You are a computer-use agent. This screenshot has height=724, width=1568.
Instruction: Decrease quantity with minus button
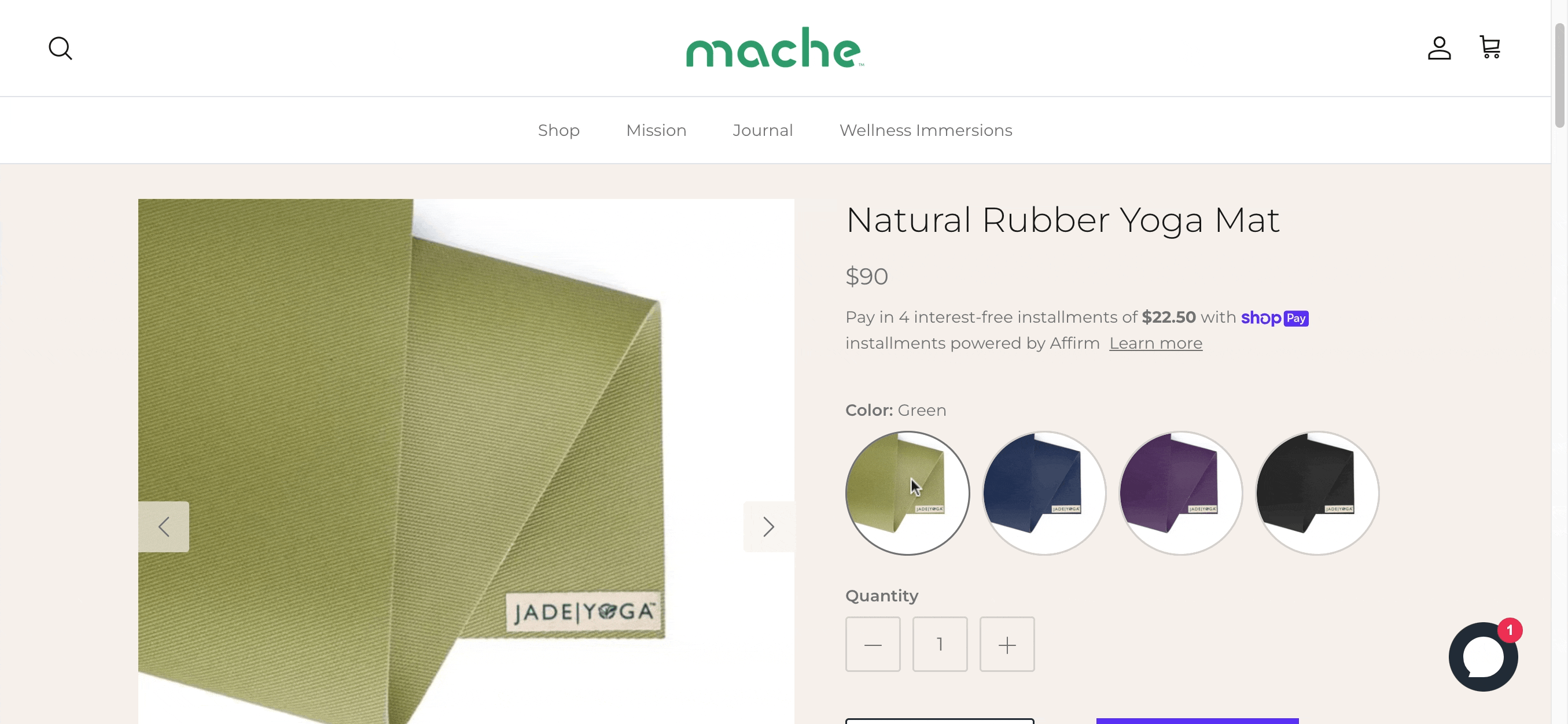coord(873,644)
